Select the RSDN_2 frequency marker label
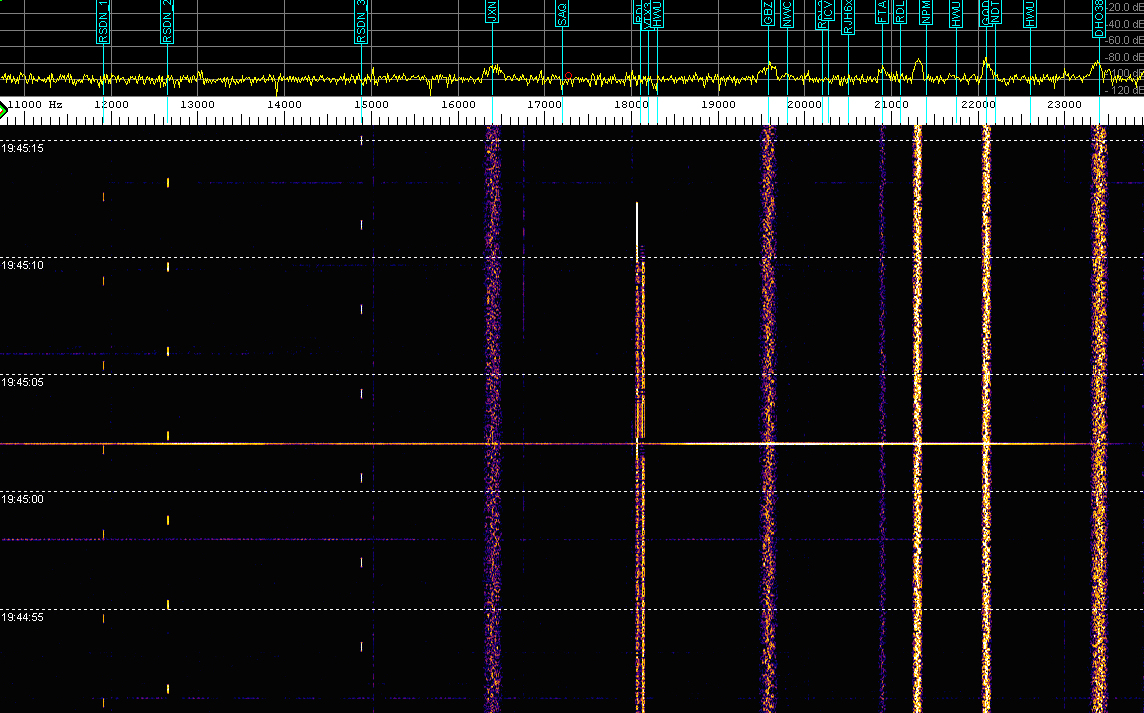This screenshot has height=713, width=1144. (167, 21)
